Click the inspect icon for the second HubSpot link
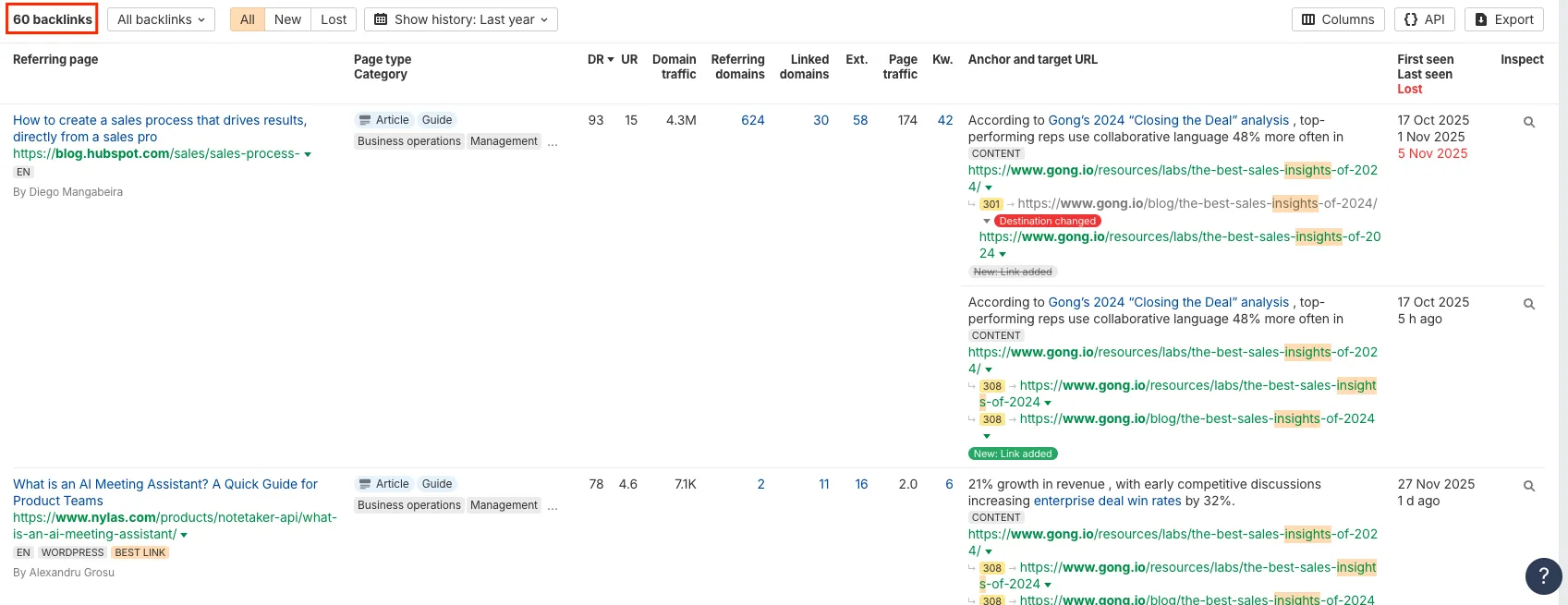The height and width of the screenshot is (605, 1568). [x=1528, y=304]
